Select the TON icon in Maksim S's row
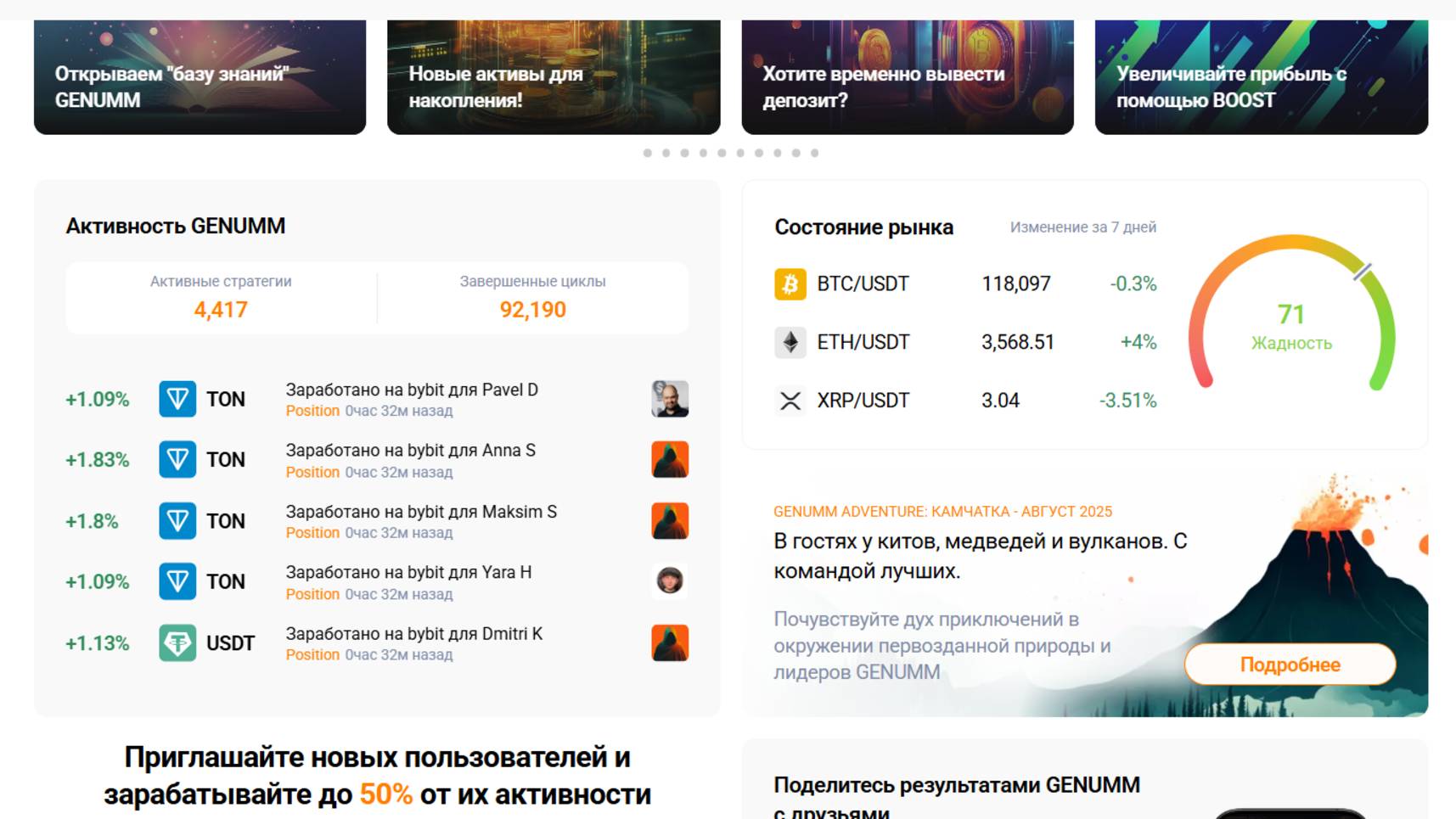This screenshot has height=819, width=1456. [177, 521]
